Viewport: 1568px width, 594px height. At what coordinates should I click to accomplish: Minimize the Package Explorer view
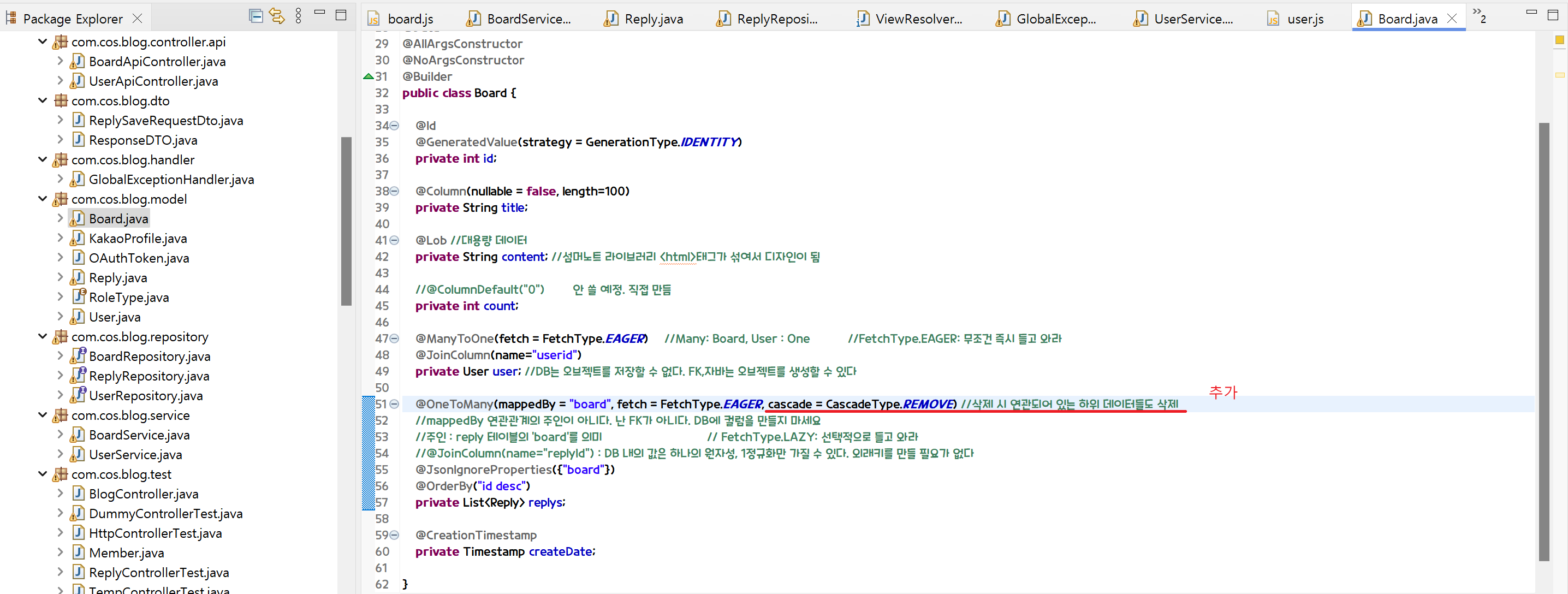click(x=319, y=12)
